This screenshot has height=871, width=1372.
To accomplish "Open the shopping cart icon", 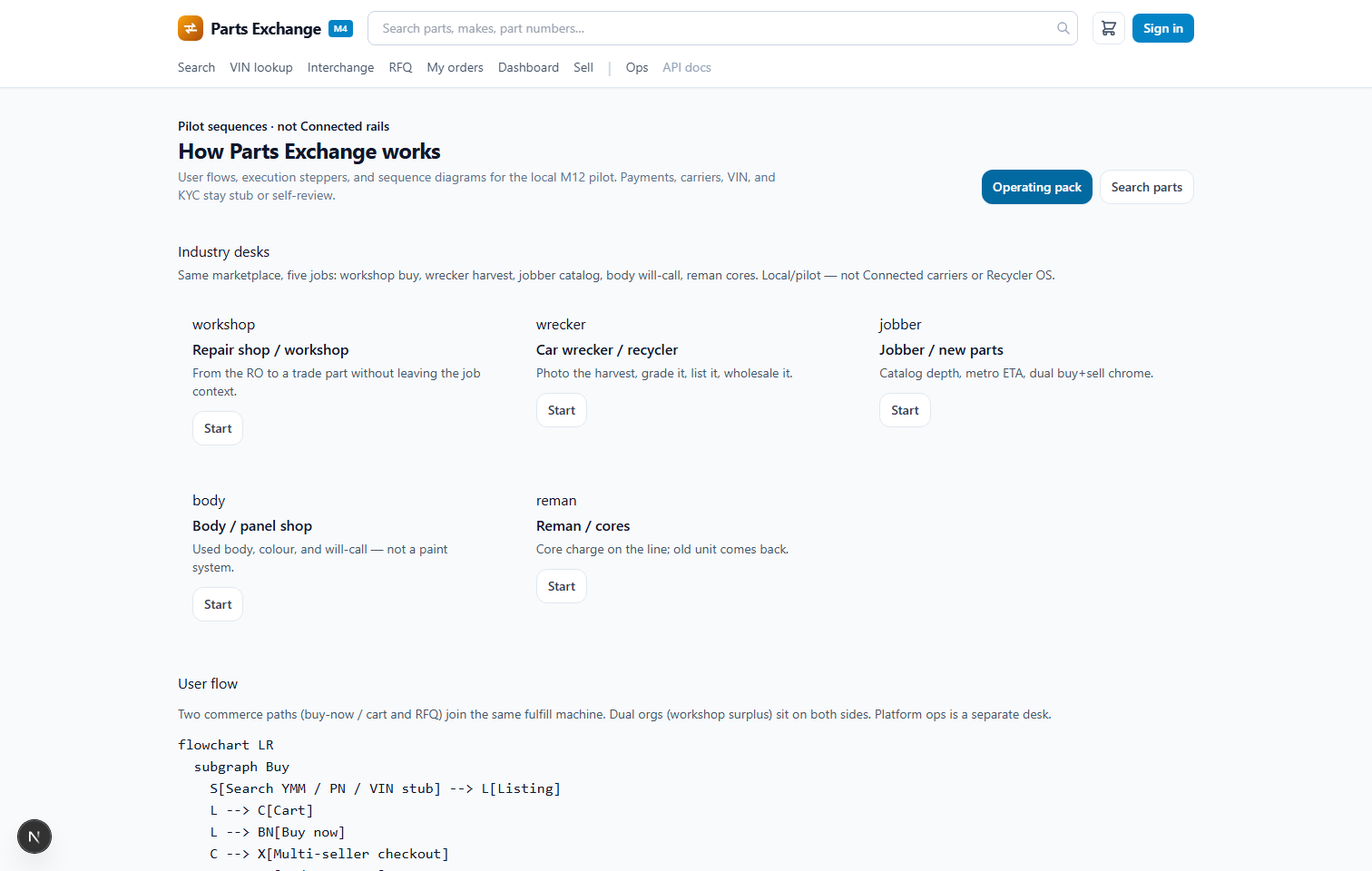I will click(x=1109, y=28).
